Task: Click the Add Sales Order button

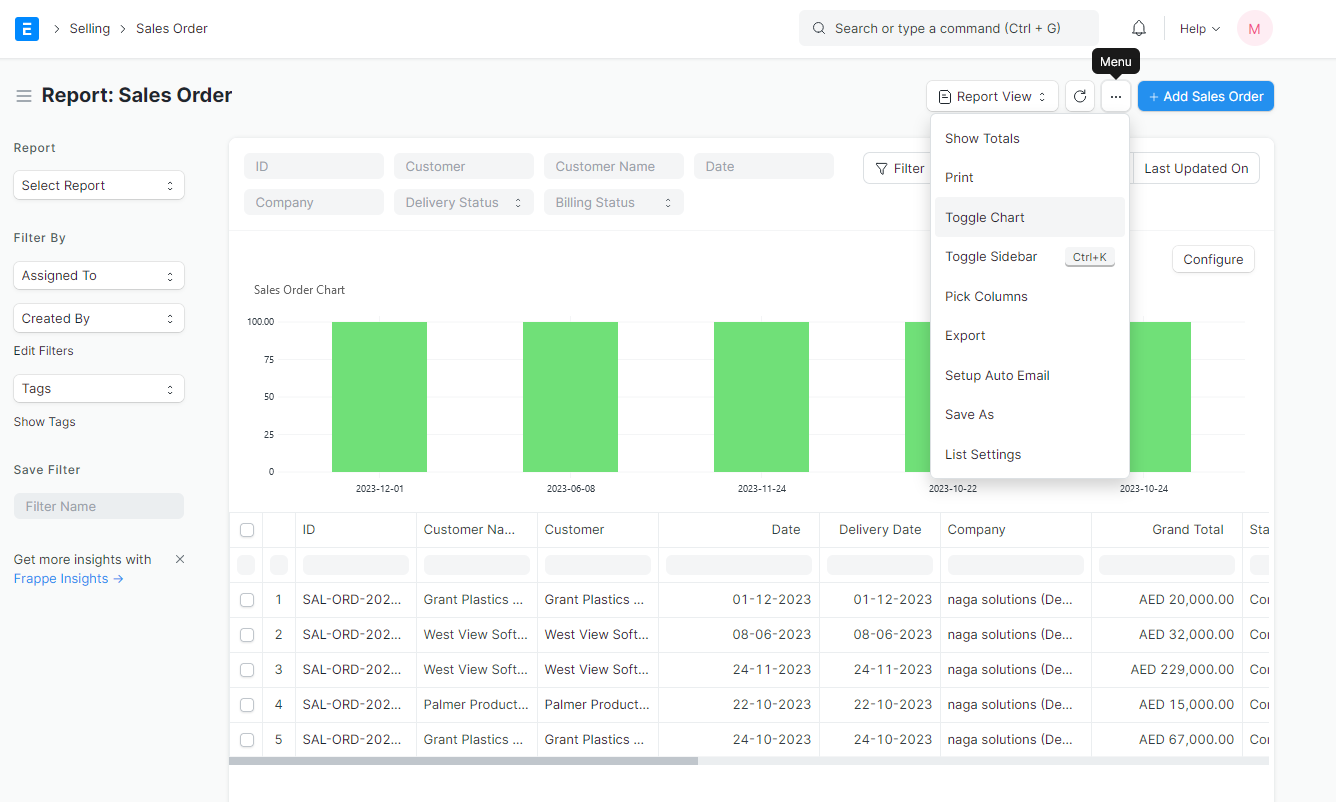Action: [1205, 96]
